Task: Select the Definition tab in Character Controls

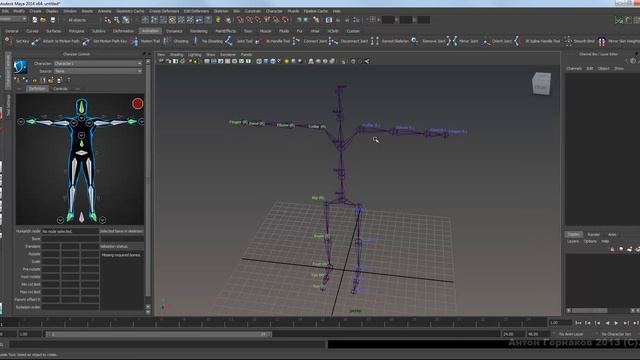Action: coord(37,89)
